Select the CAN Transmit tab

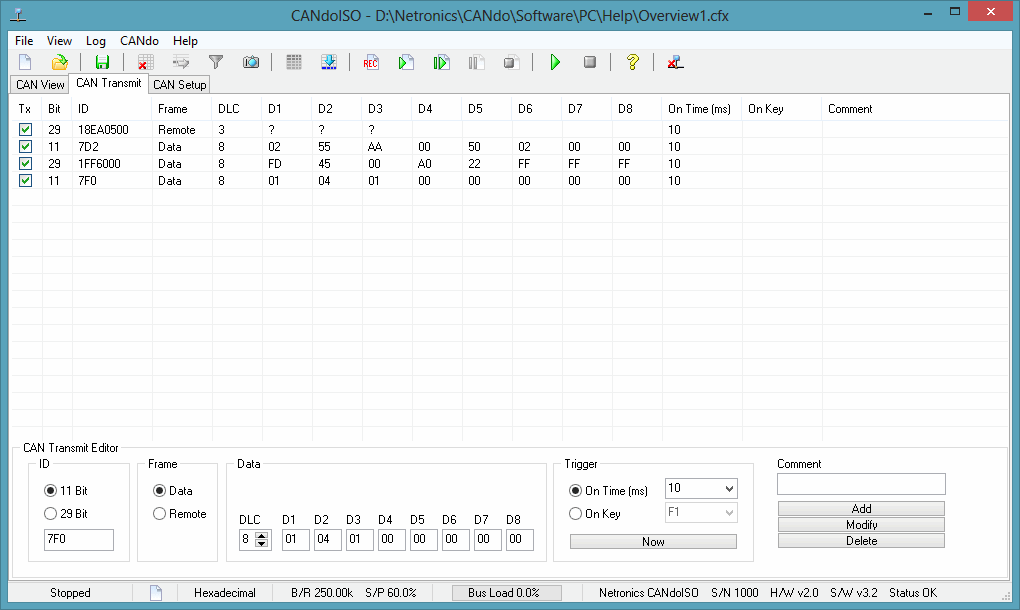point(109,83)
